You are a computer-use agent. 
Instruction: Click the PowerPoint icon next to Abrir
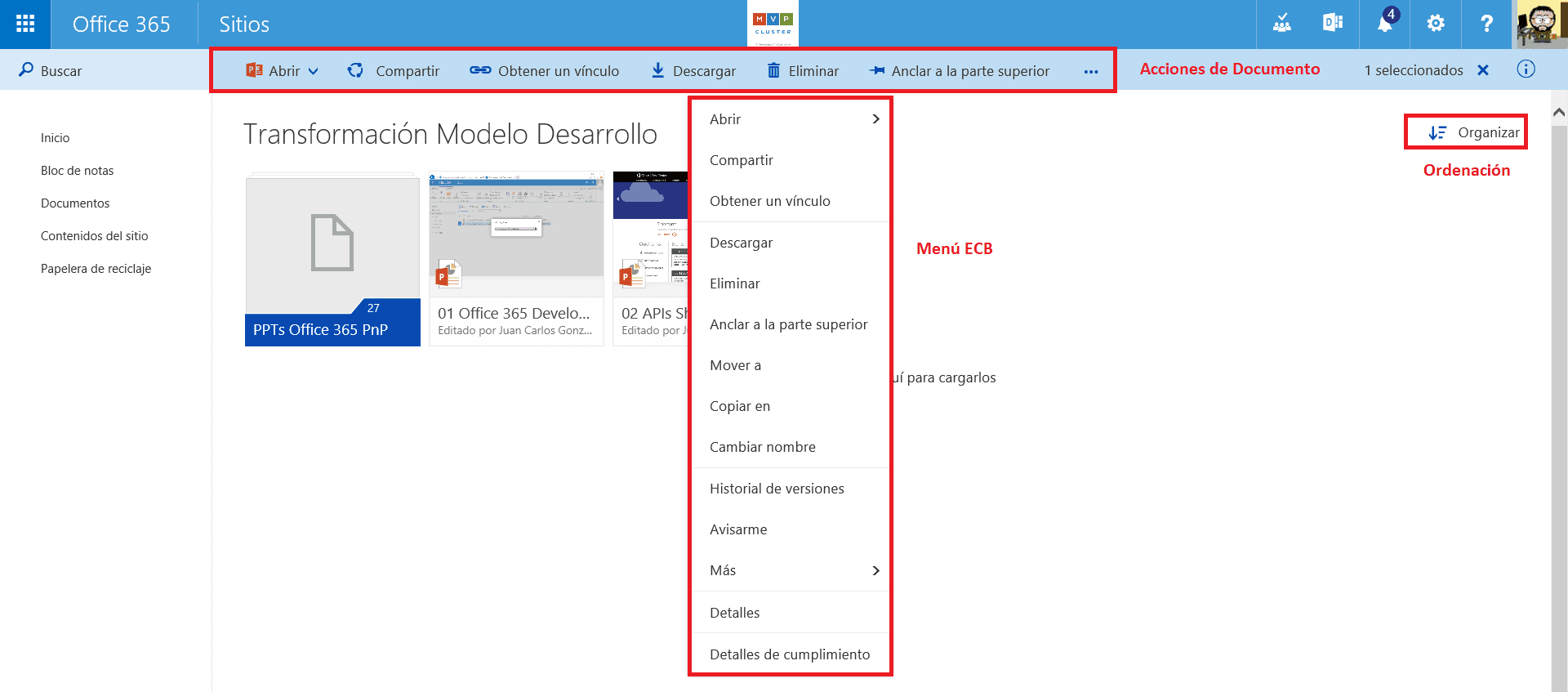tap(254, 70)
